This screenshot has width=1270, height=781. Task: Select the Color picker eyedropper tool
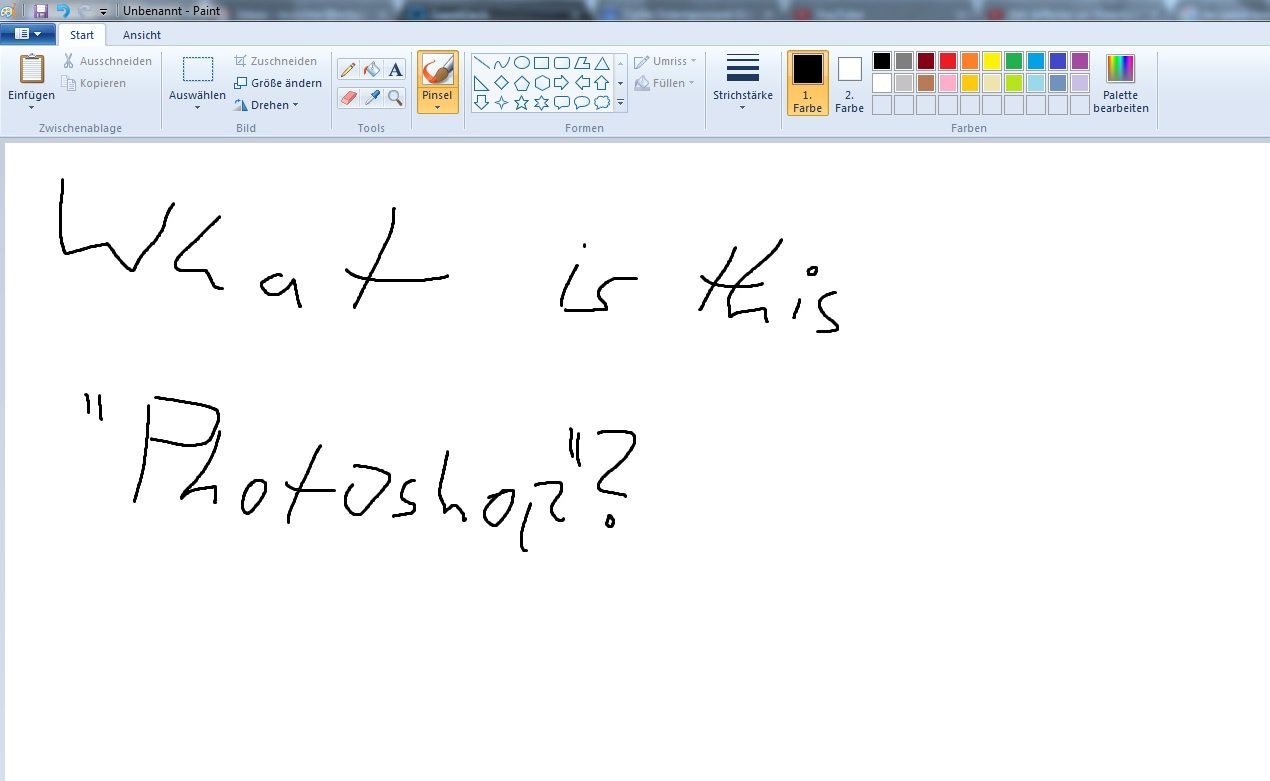point(372,97)
